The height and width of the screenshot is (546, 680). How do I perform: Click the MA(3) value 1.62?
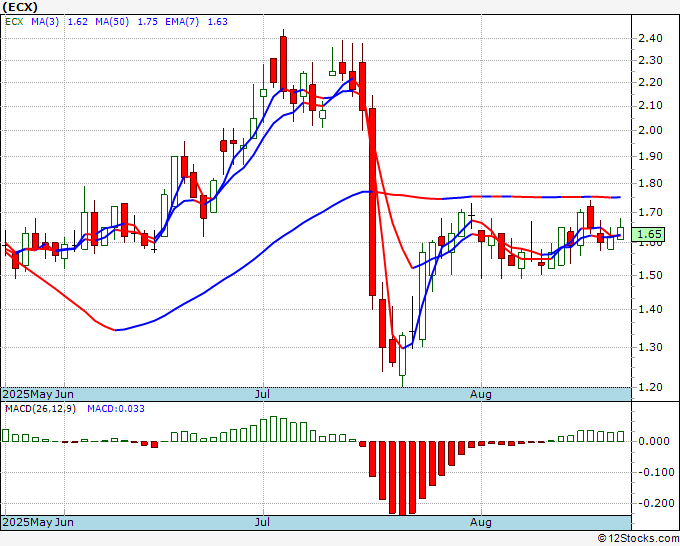tap(78, 22)
